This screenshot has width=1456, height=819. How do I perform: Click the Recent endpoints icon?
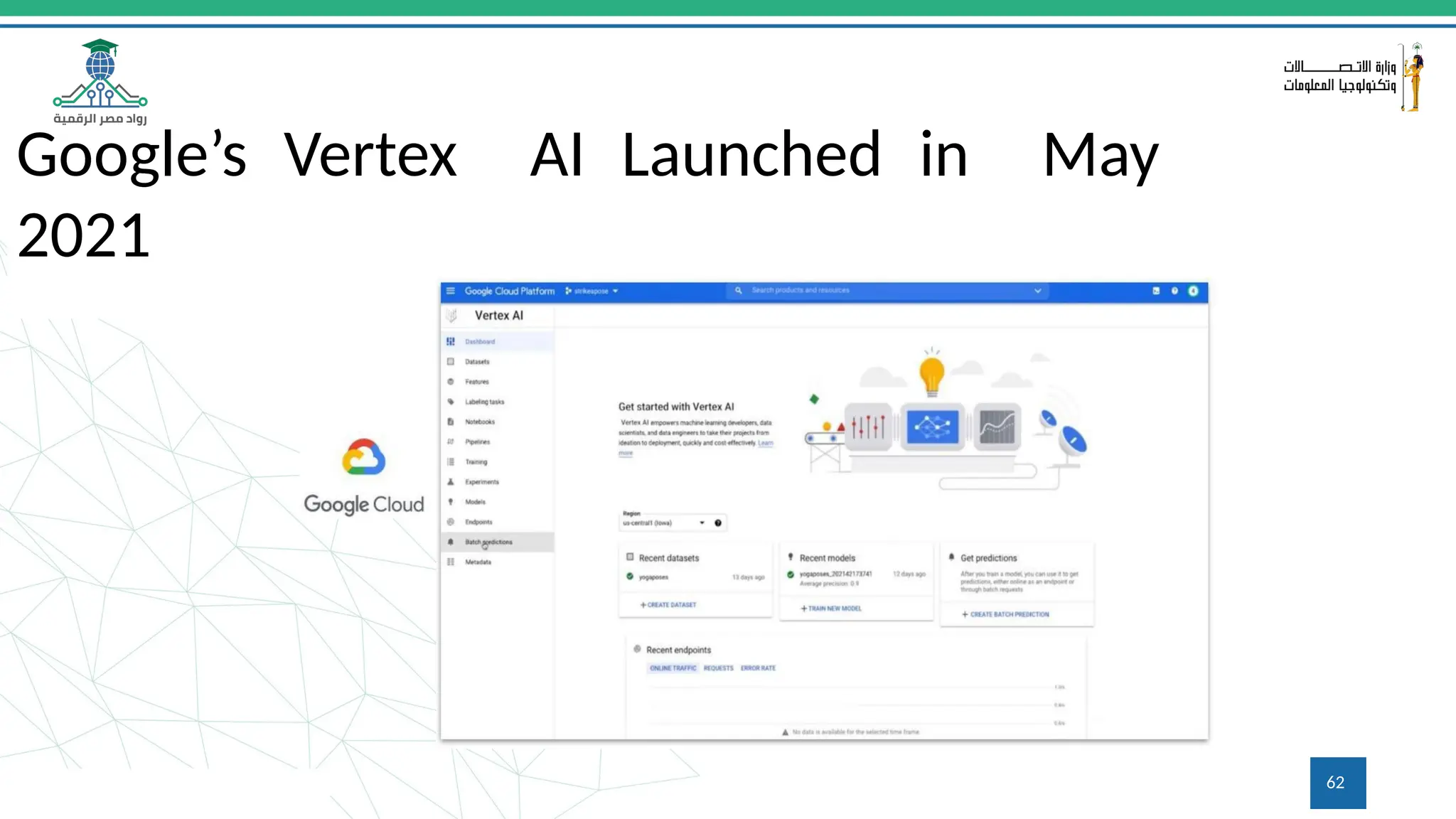point(637,649)
